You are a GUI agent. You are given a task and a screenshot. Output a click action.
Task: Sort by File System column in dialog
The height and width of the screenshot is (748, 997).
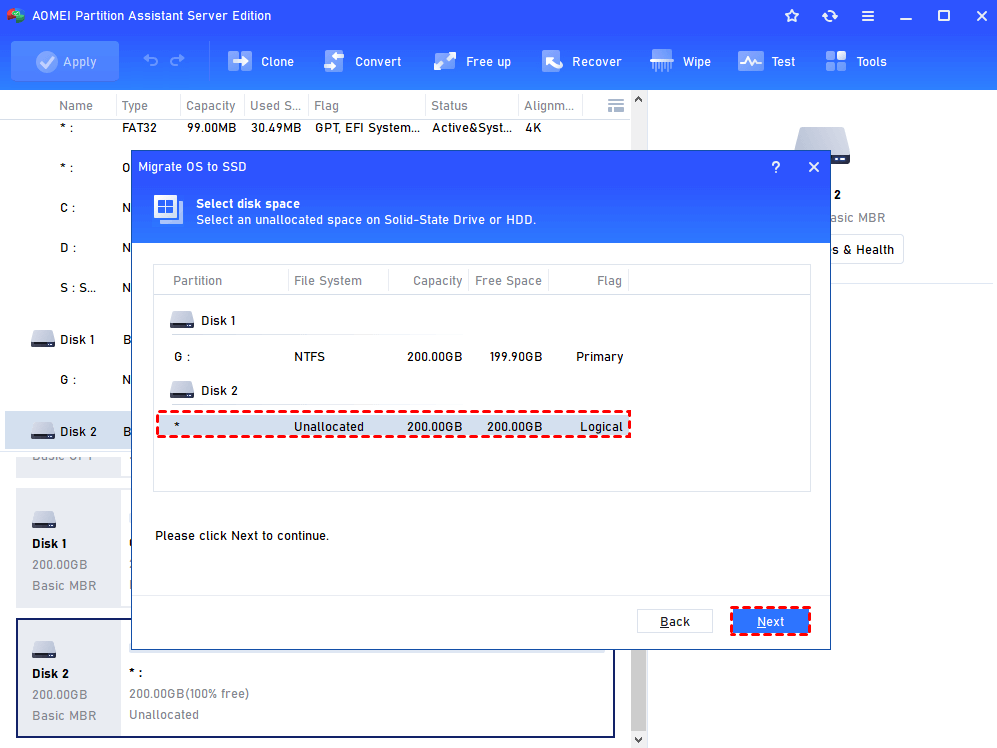click(328, 280)
